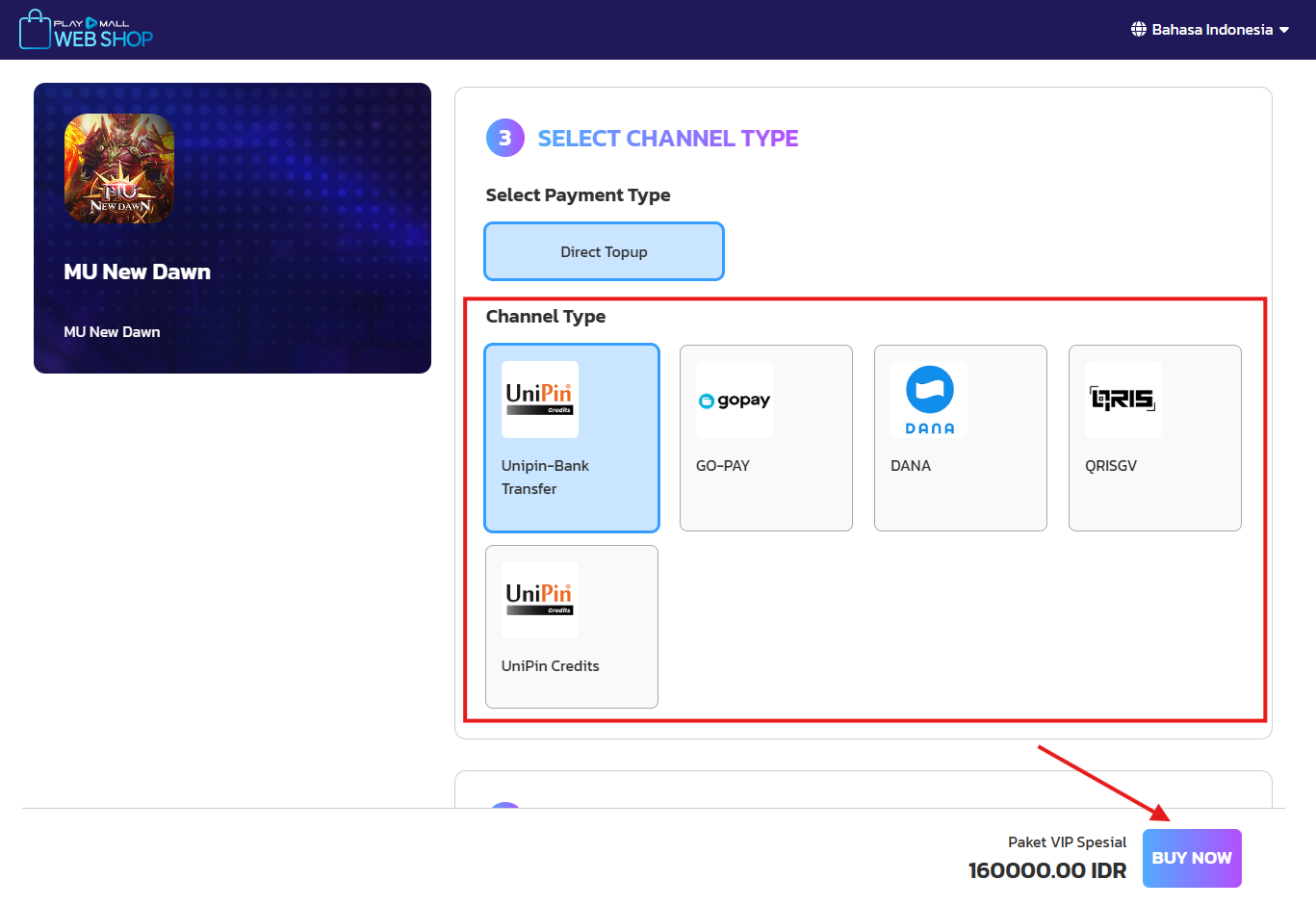
Task: Click the Select Payment Type label
Action: click(x=578, y=195)
